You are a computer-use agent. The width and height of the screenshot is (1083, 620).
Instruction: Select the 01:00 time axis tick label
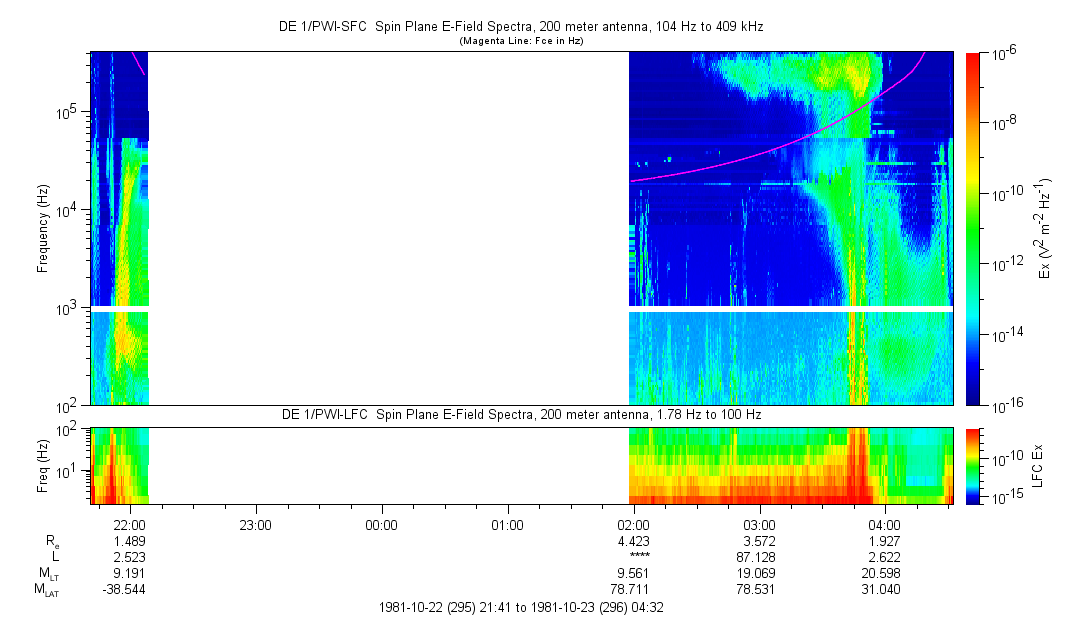pos(508,525)
